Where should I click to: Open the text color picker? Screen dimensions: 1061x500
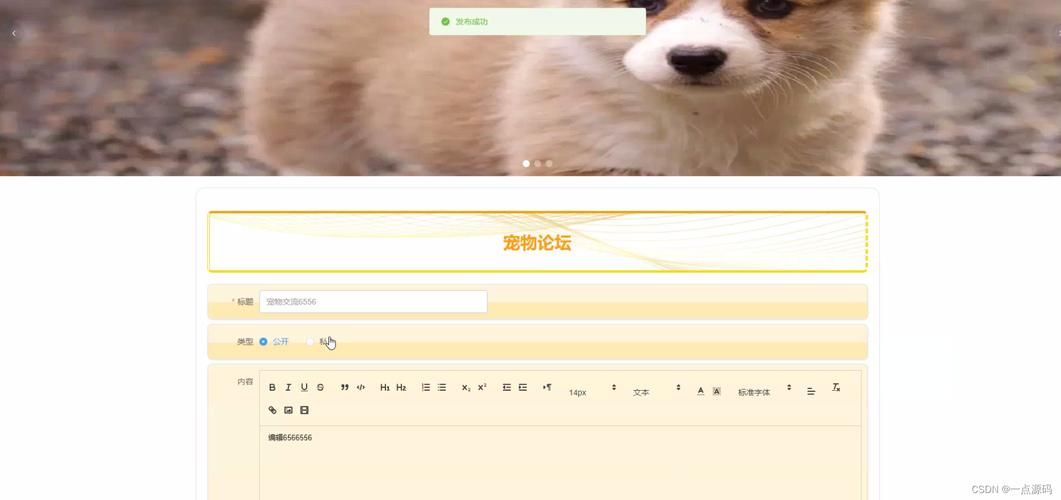tap(700, 391)
